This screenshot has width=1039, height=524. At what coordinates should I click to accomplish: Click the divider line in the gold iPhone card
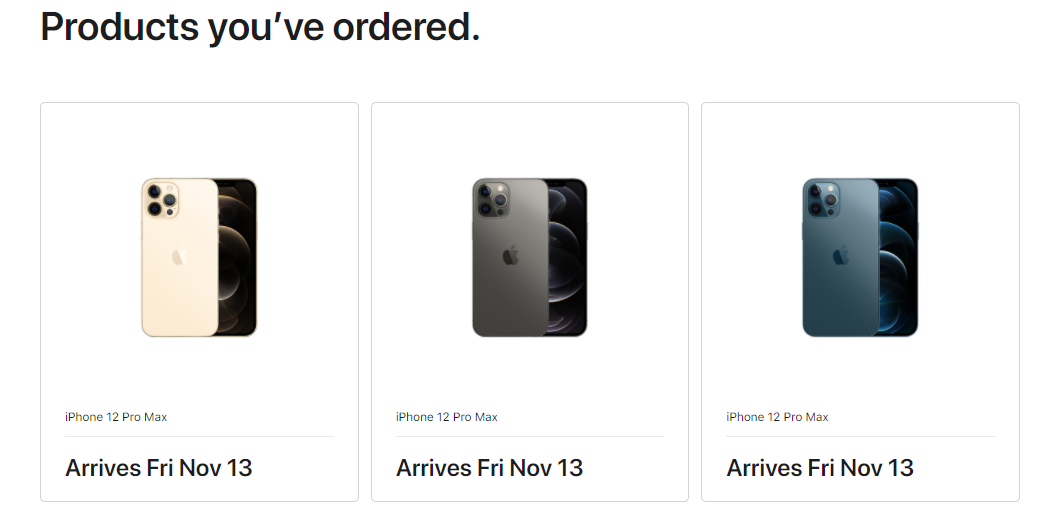[x=199, y=436]
